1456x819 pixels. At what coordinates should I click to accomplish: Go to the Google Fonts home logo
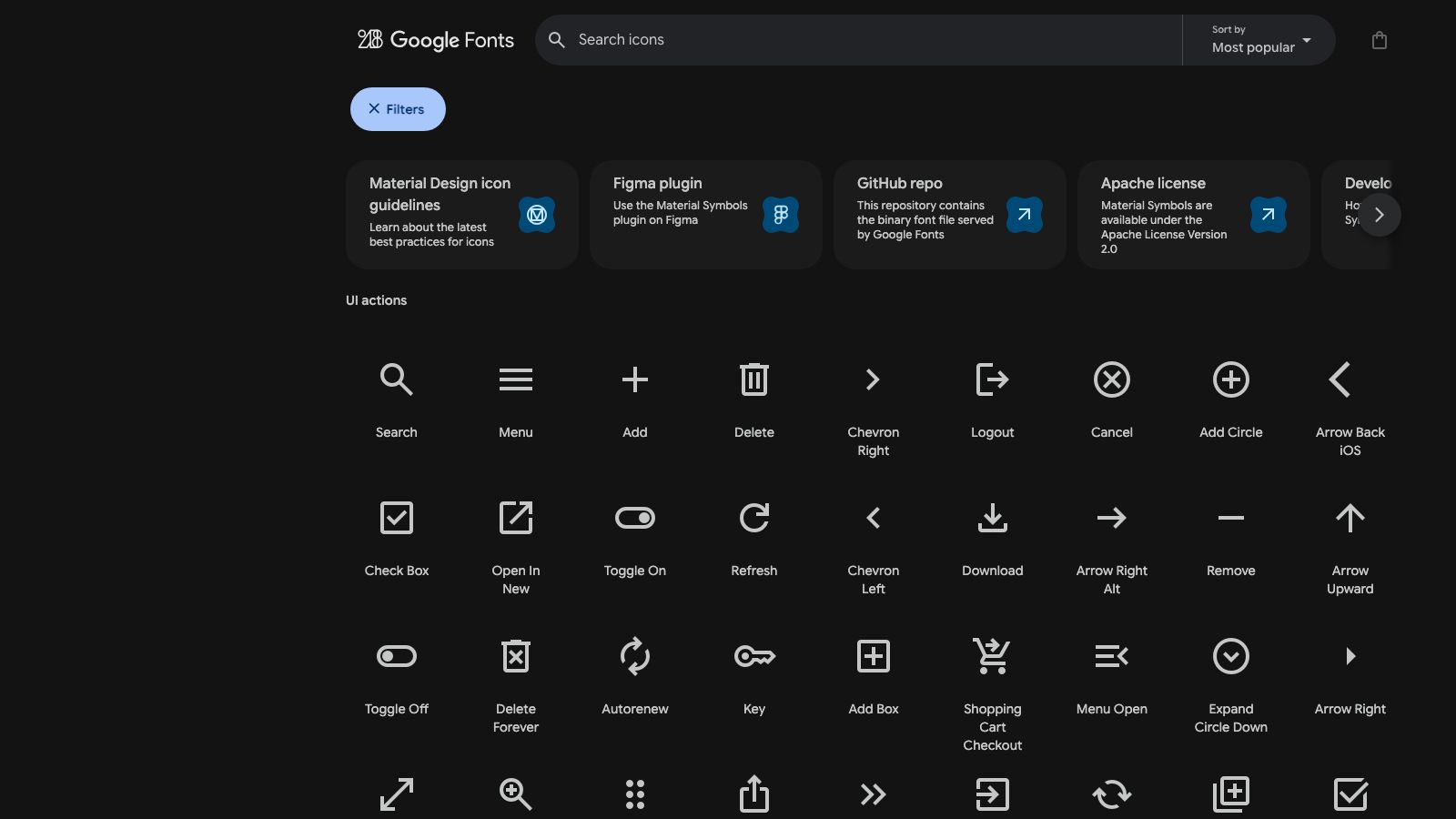(x=436, y=40)
